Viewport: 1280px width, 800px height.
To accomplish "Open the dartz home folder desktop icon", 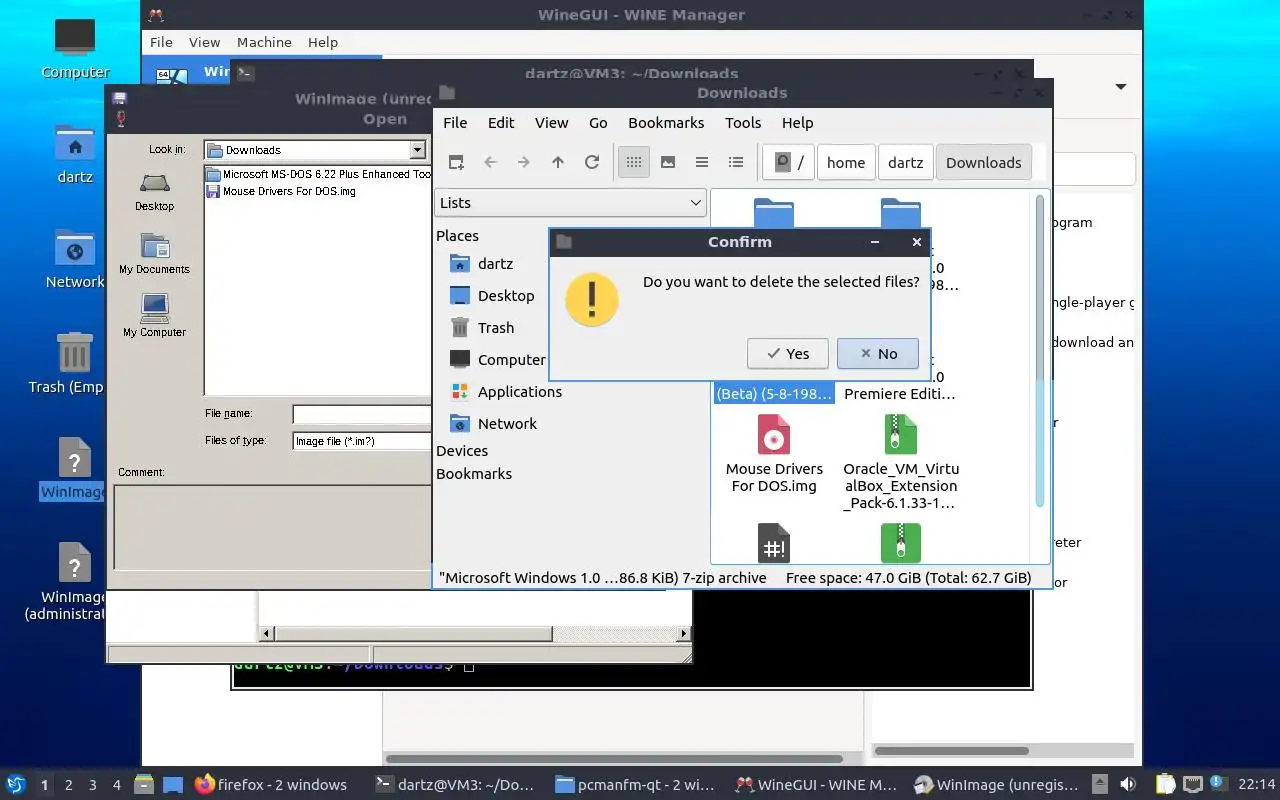I will (x=75, y=152).
